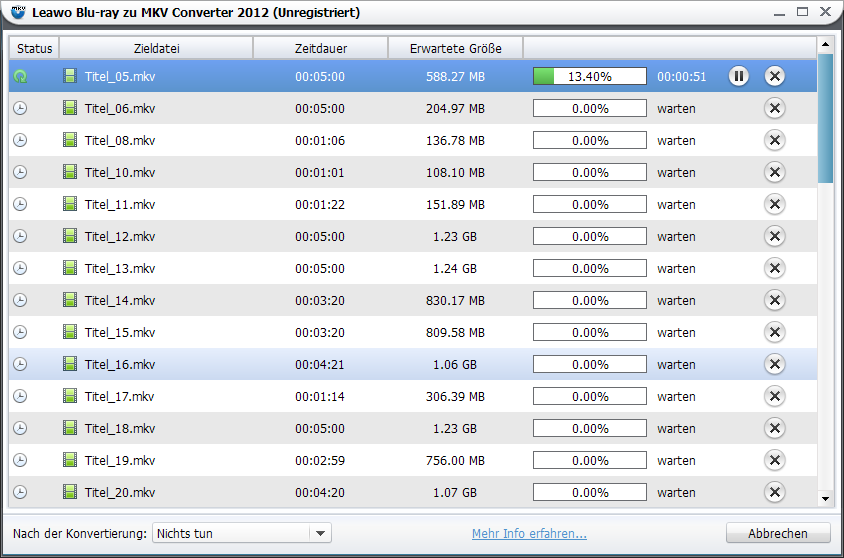
Task: Sort by the Zeitdauer column header
Action: [320, 48]
